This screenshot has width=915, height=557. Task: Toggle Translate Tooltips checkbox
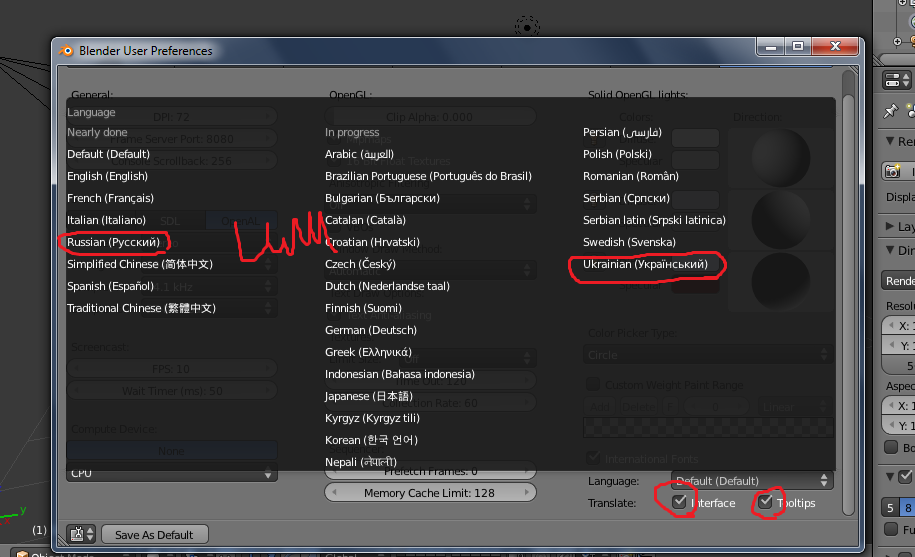click(x=765, y=502)
